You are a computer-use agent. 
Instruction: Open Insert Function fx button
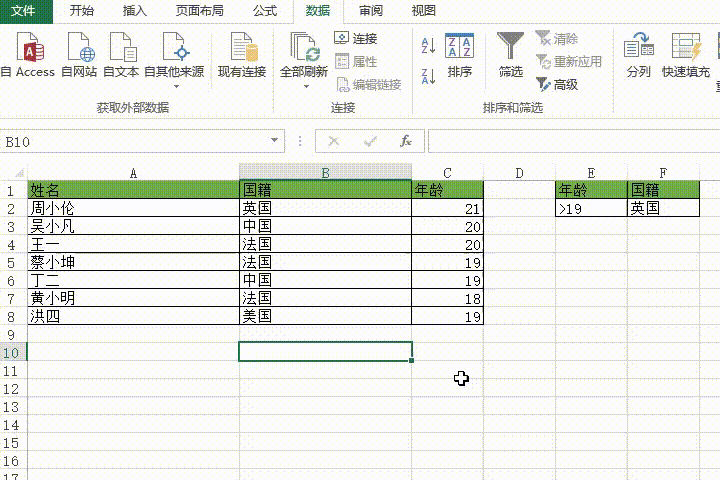[405, 141]
